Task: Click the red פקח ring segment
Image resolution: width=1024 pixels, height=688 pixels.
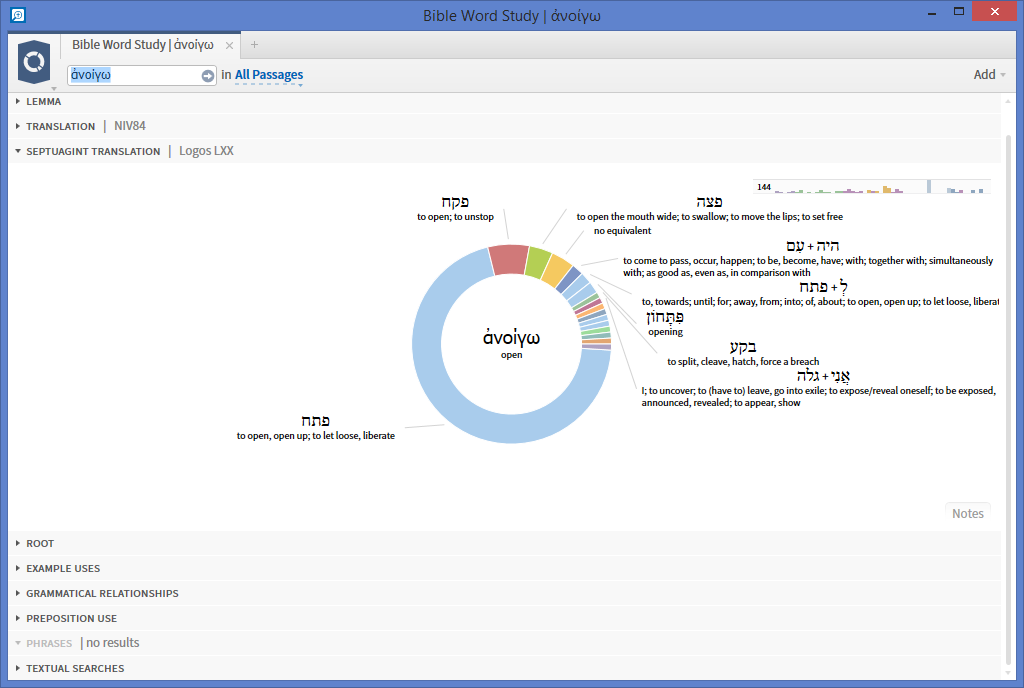Action: [x=509, y=260]
